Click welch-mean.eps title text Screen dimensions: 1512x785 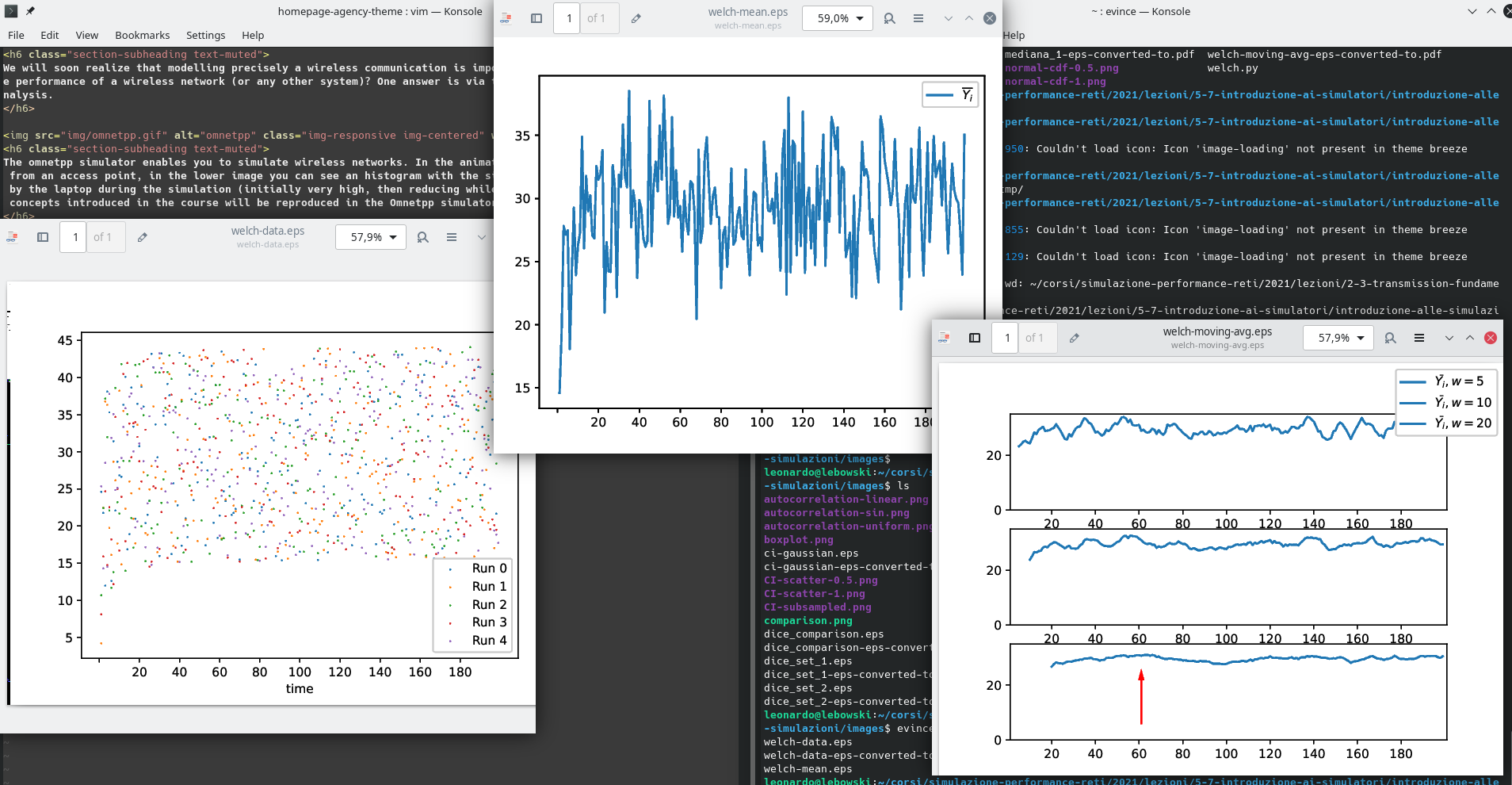click(748, 12)
